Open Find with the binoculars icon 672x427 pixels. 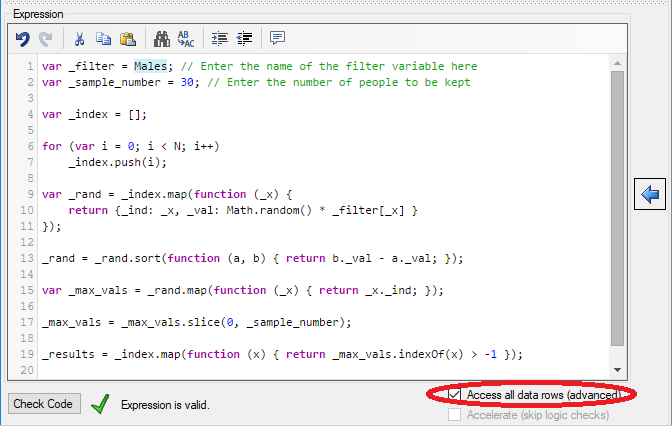161,39
